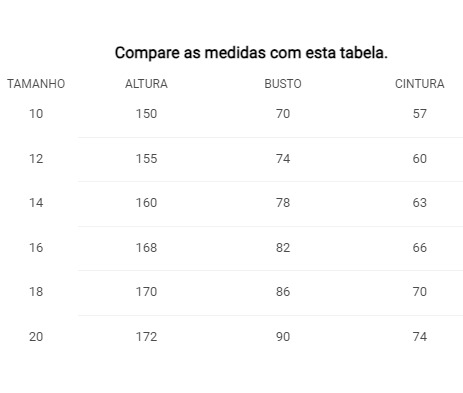Select size 16 in the TAMANHO column
The height and width of the screenshot is (393, 463).
point(36,248)
